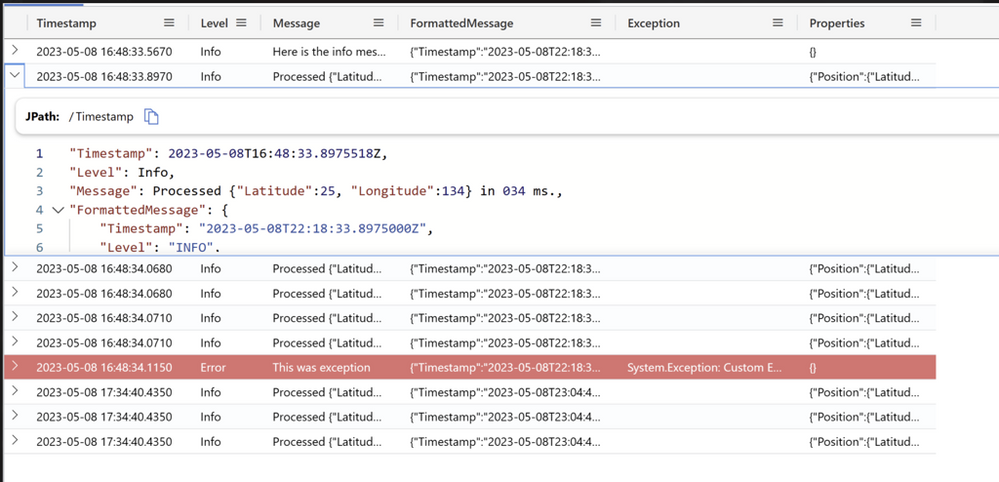Expand the 16:48:33.5670 info row
999x482 pixels.
tap(15, 50)
